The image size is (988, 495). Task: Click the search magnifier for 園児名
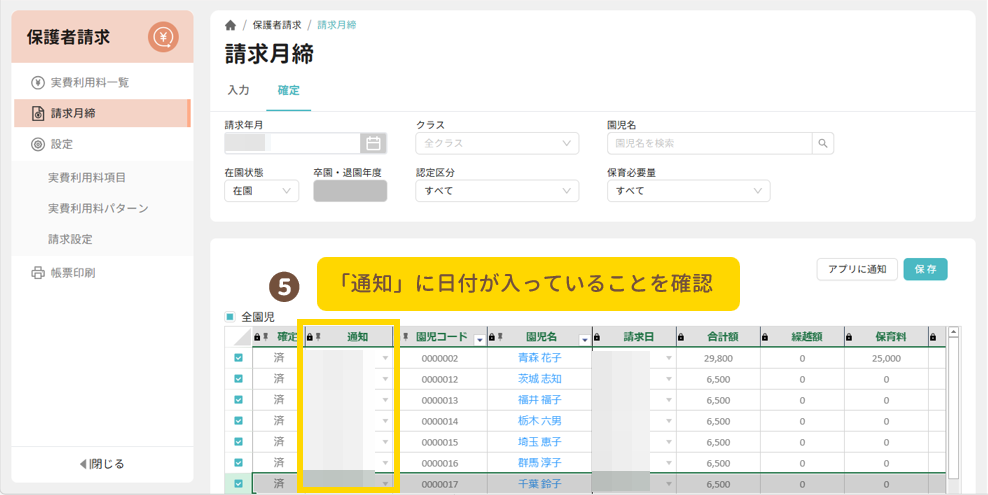(823, 143)
